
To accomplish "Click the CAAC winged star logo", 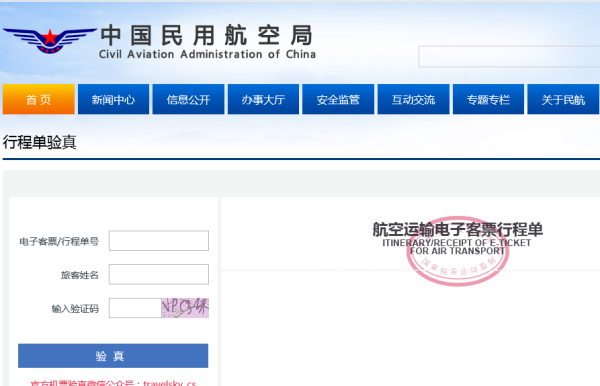I will (x=50, y=41).
